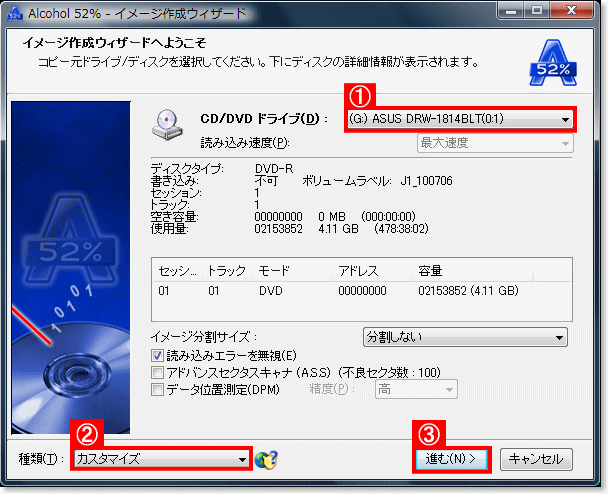Click the DVD-R disc type value

pos(274,169)
